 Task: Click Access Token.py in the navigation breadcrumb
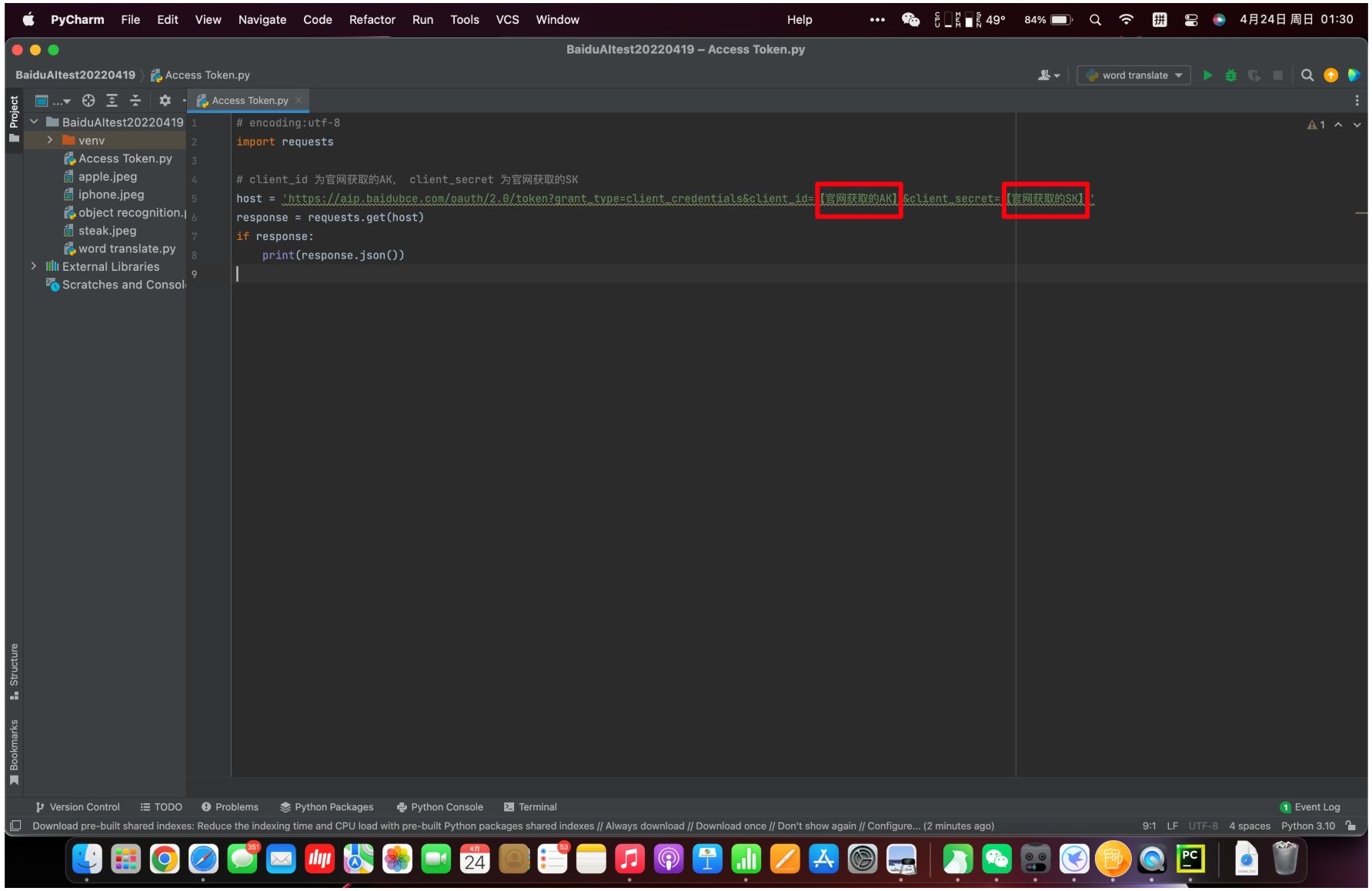200,75
